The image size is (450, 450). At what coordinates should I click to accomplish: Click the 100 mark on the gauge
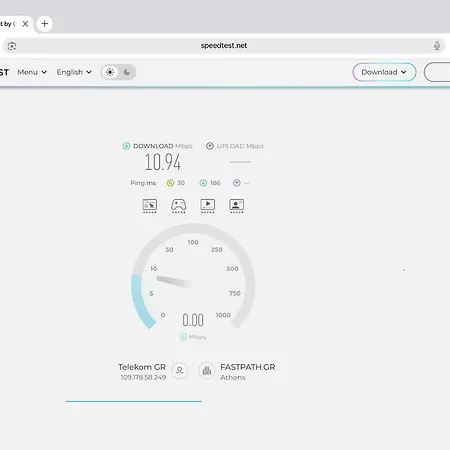[193, 242]
